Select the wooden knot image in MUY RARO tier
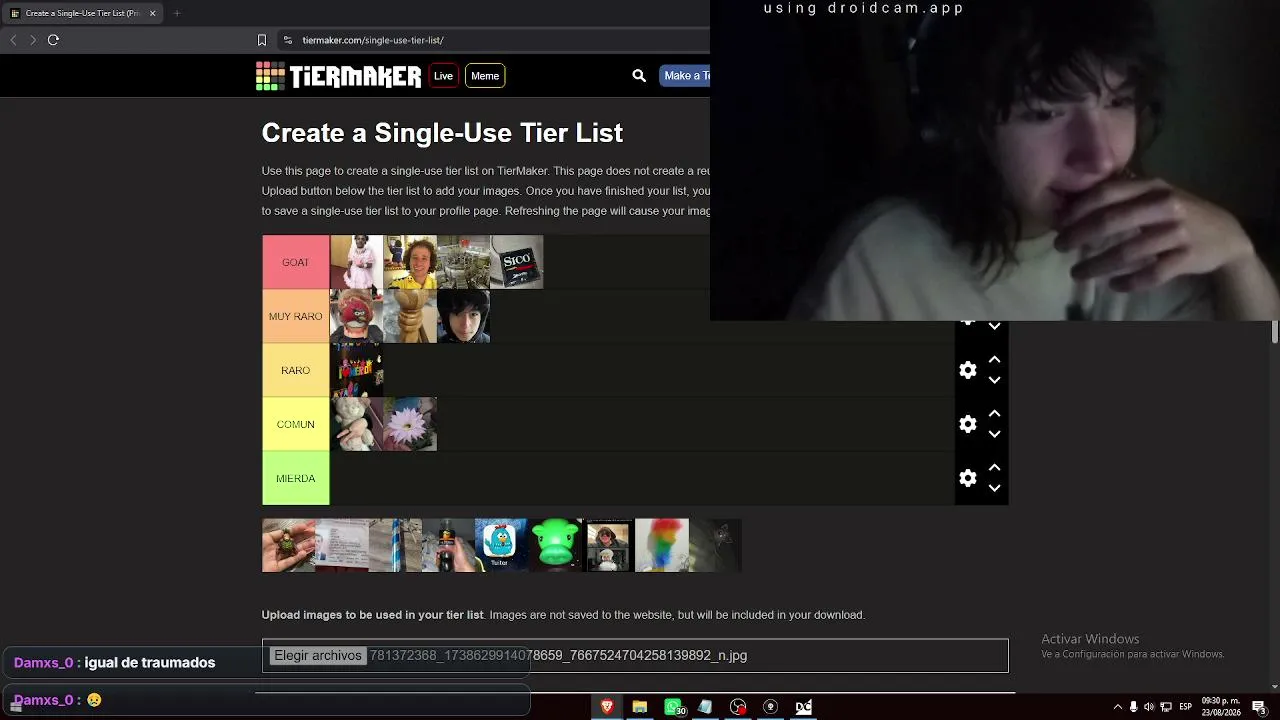Viewport: 1280px width, 720px height. pyautogui.click(x=410, y=316)
